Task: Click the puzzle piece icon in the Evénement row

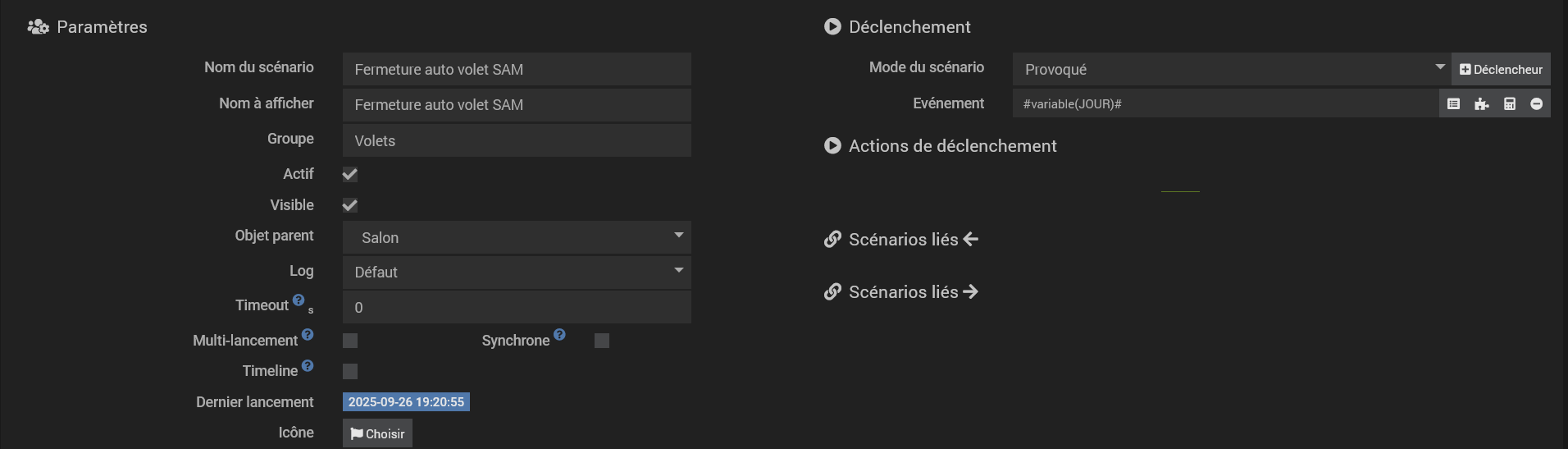Action: tap(1481, 104)
